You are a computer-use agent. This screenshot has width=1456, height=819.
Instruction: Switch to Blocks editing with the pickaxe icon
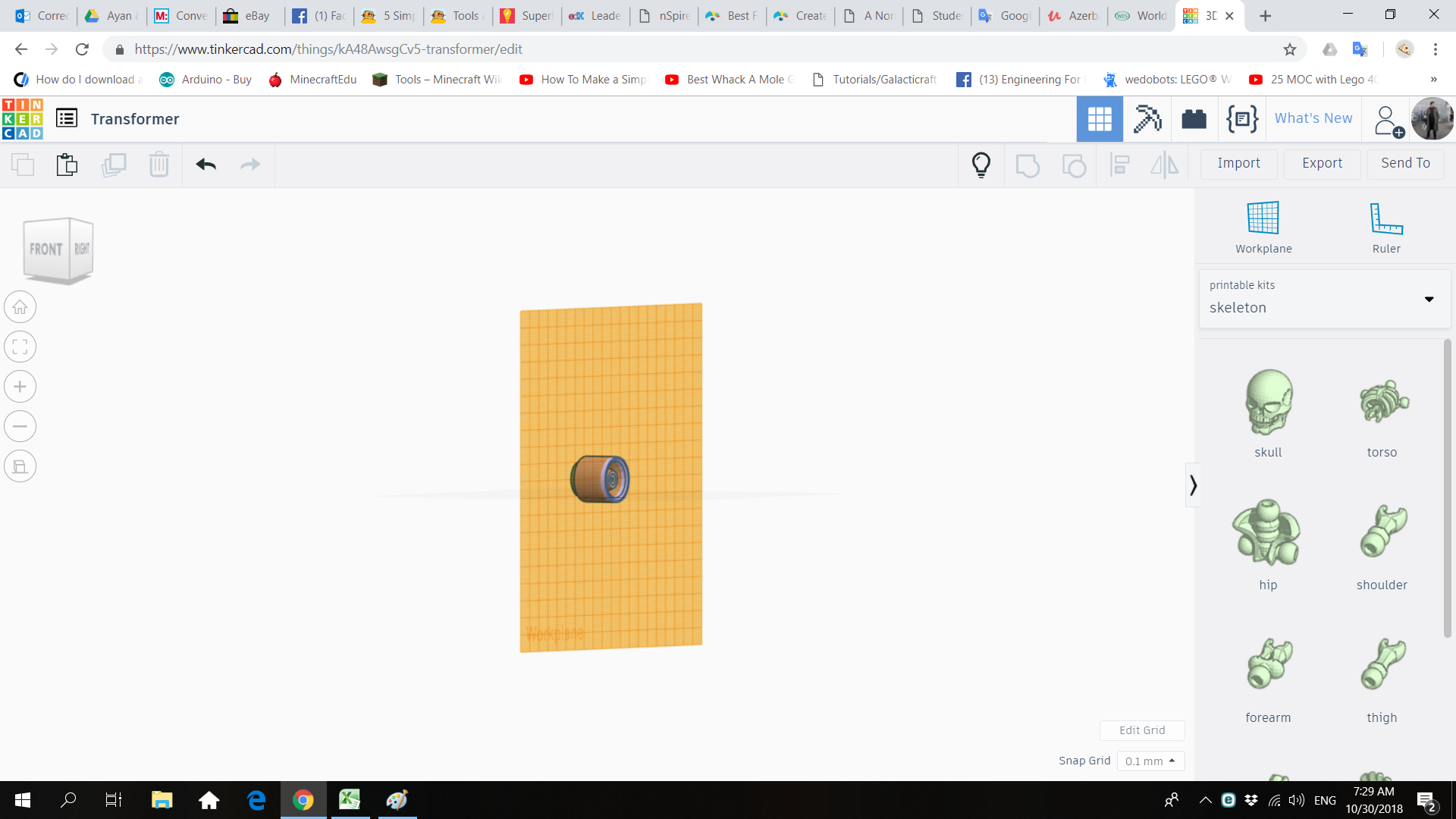coord(1147,119)
